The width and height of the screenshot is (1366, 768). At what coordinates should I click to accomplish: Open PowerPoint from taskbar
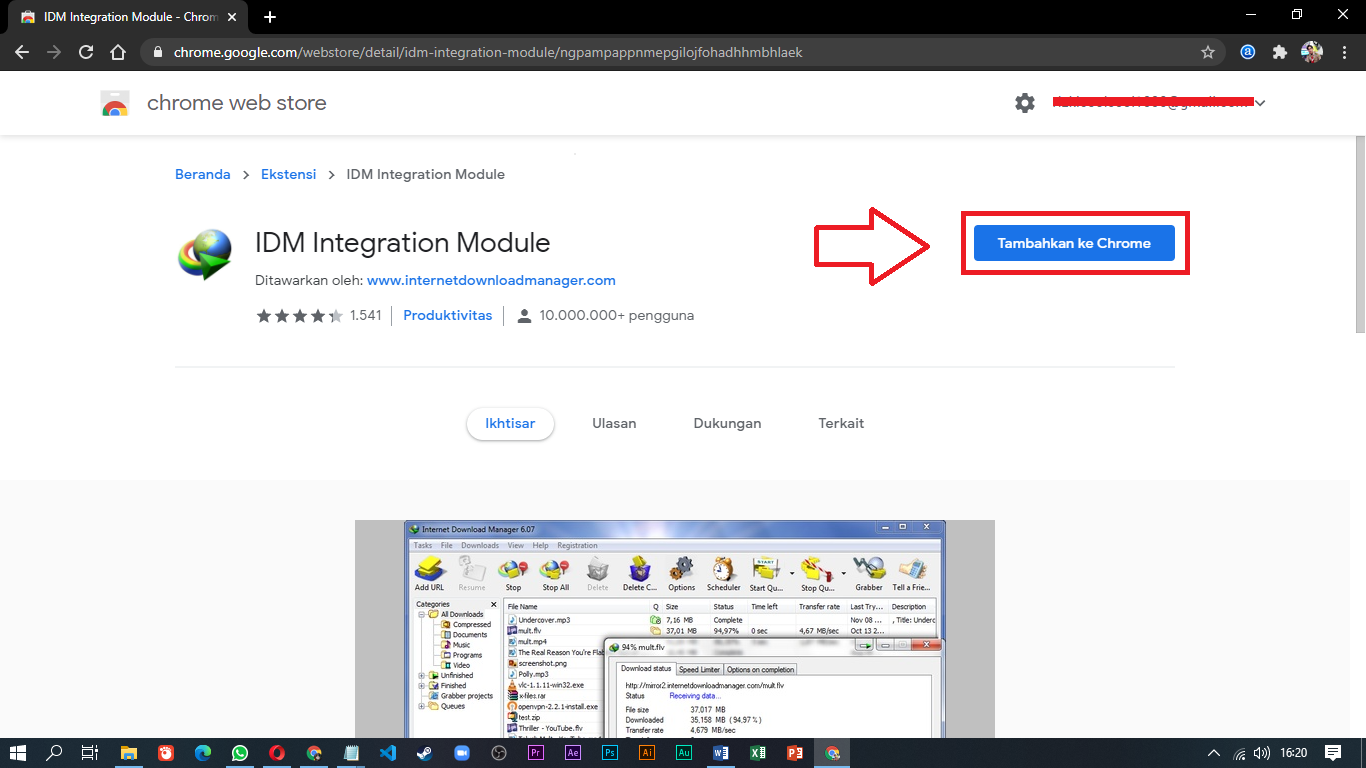pos(795,753)
